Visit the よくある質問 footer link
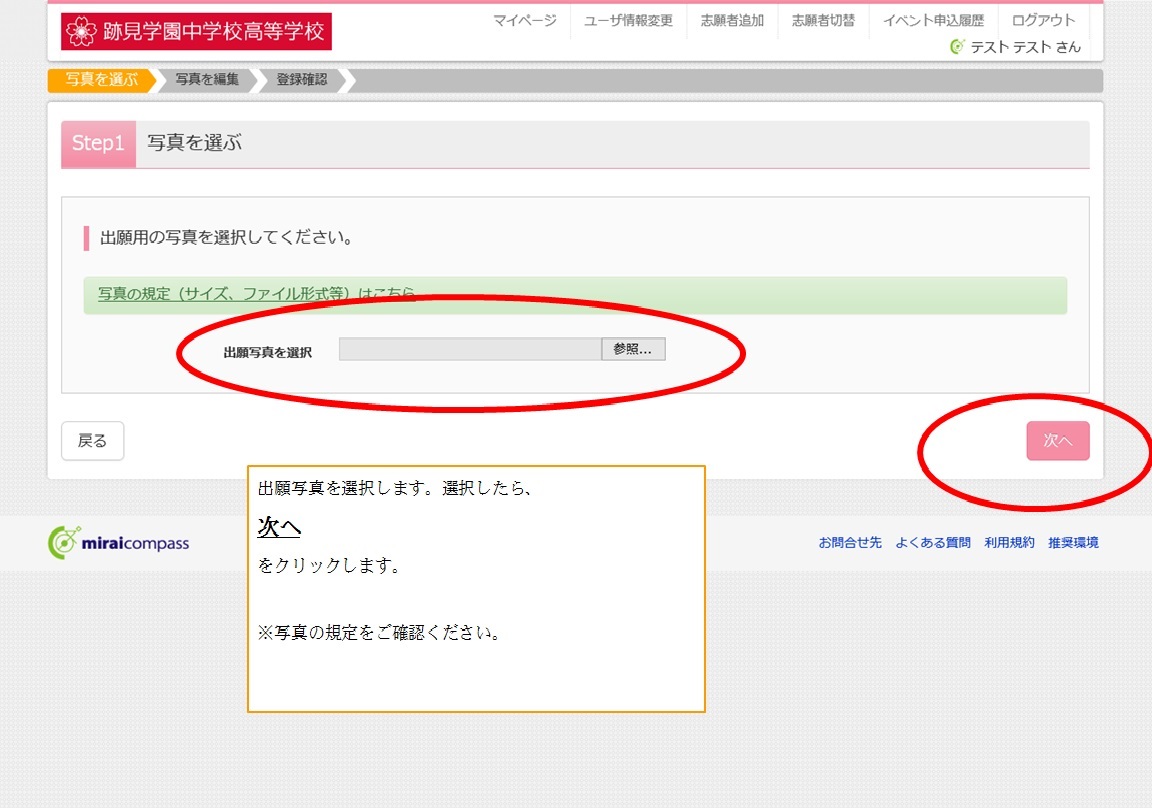The height and width of the screenshot is (808, 1152). [x=932, y=543]
